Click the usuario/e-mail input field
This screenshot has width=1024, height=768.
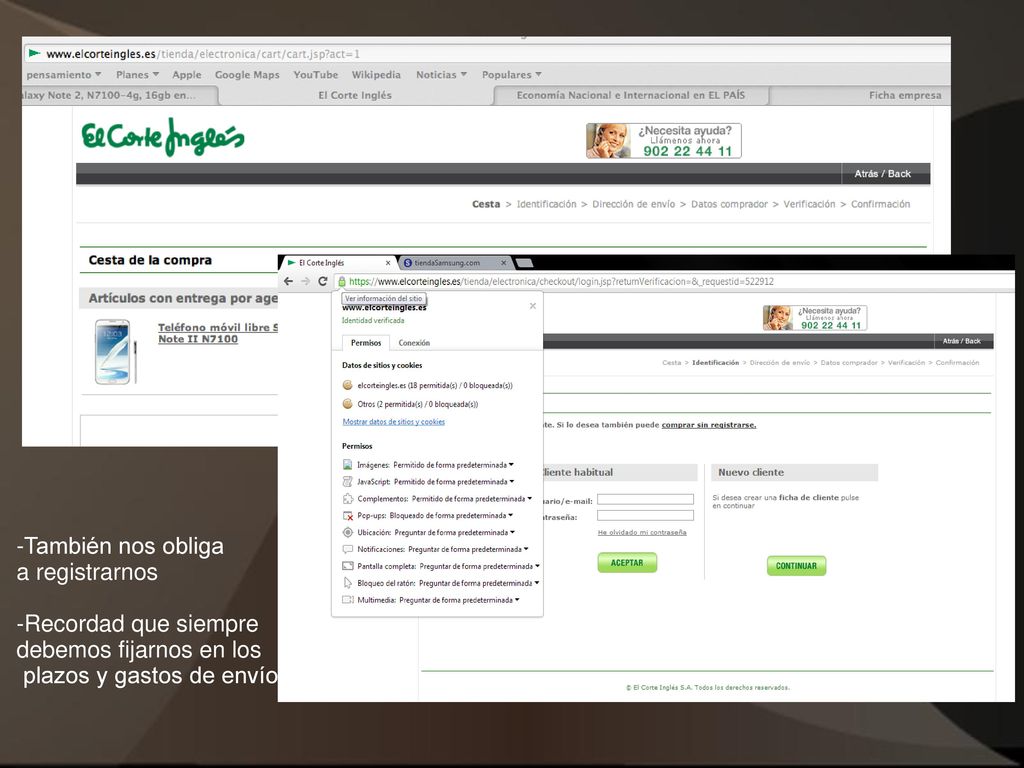[x=645, y=499]
